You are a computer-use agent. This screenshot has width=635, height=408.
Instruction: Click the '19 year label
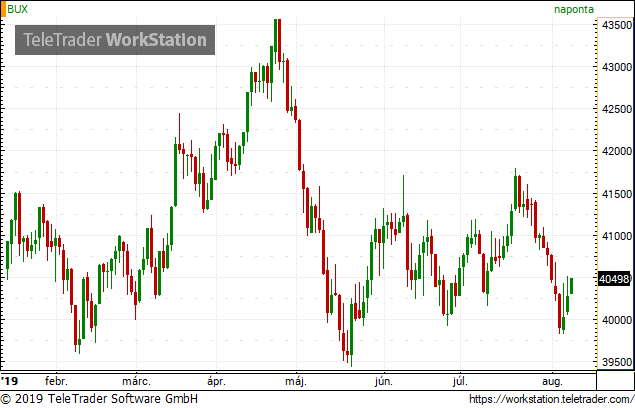[x=10, y=381]
